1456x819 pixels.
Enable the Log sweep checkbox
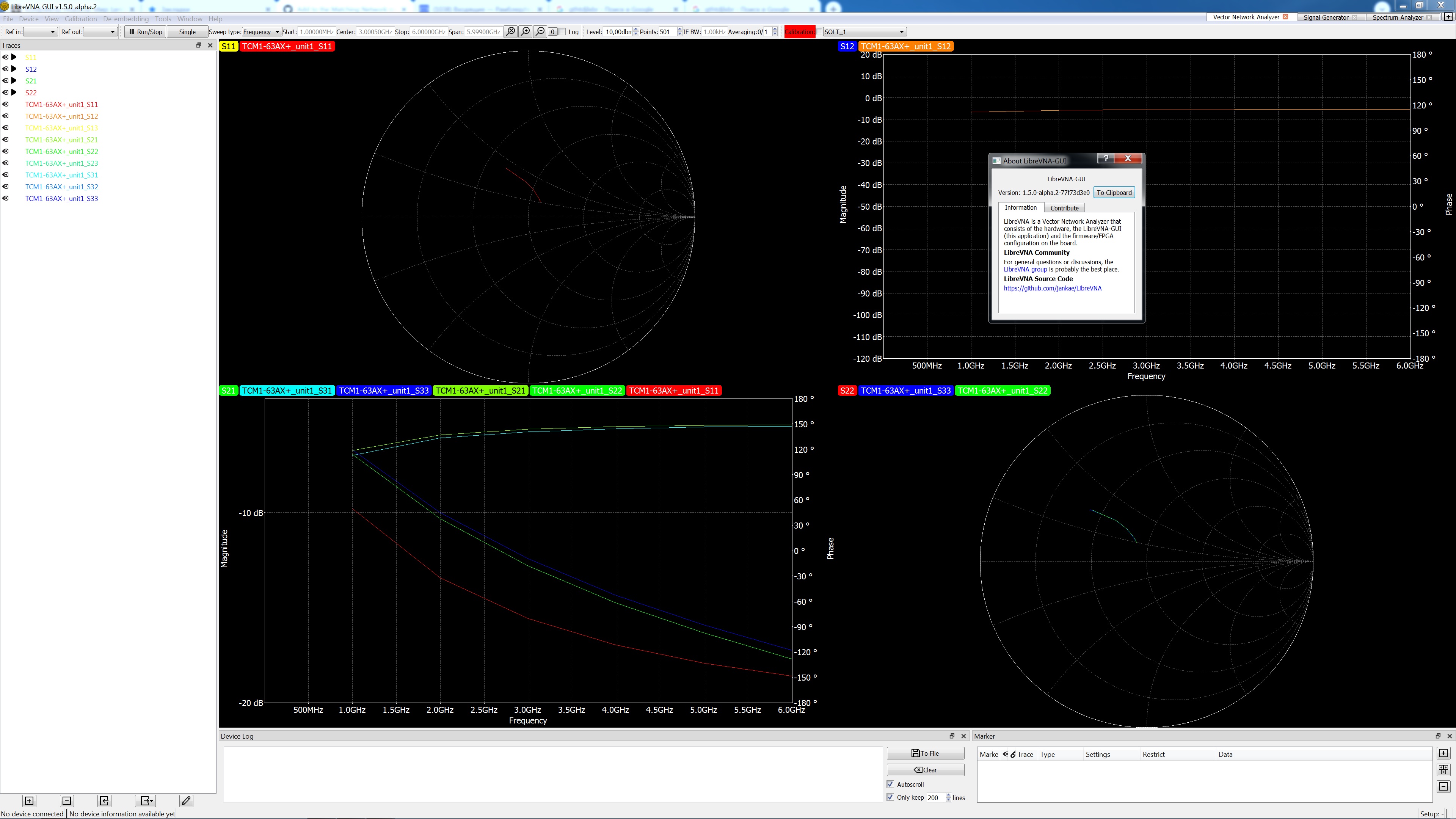coord(562,31)
